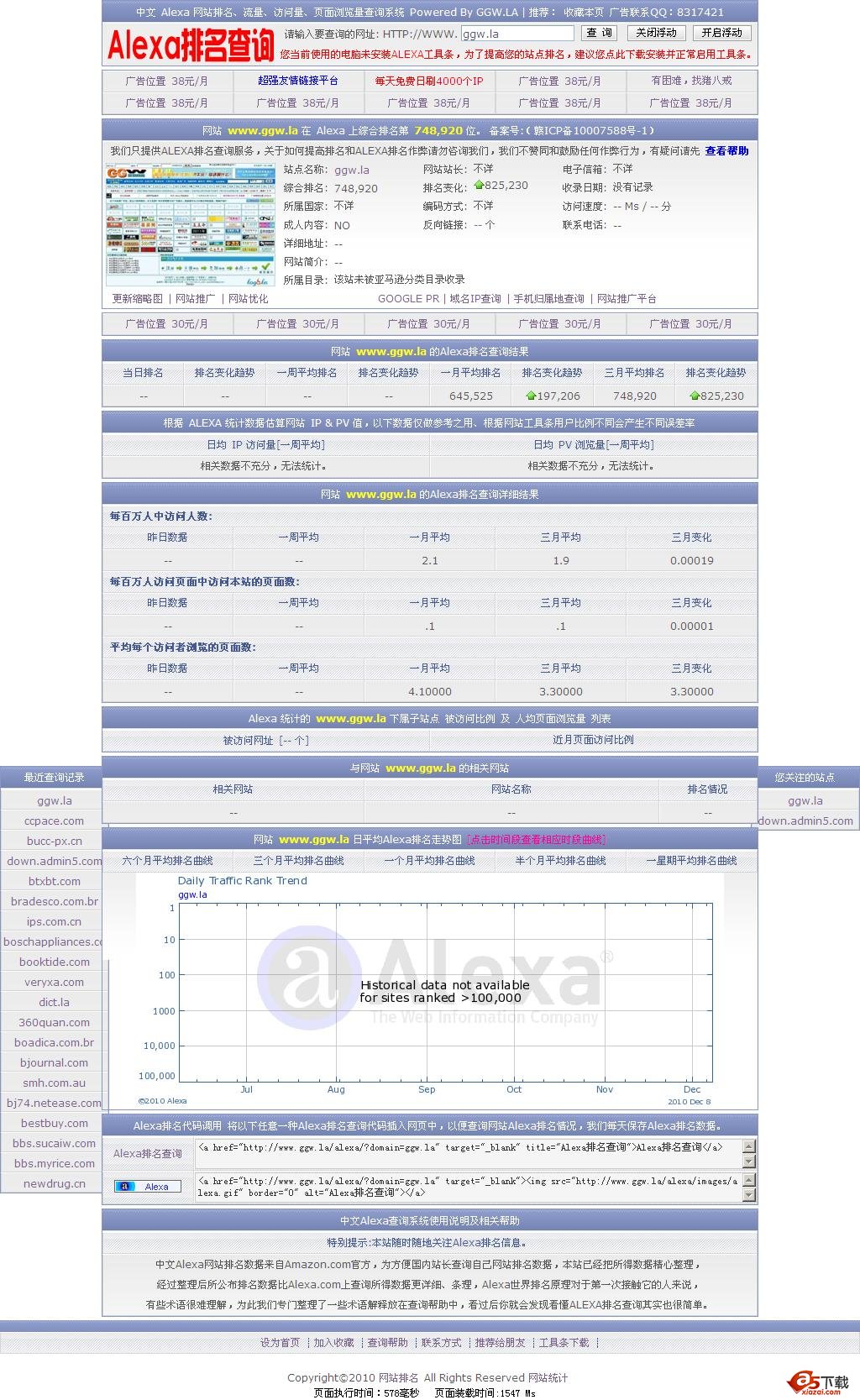The height and width of the screenshot is (1400, 860).
Task: Open bucc-px.cn in recent queries
Action: (x=54, y=842)
